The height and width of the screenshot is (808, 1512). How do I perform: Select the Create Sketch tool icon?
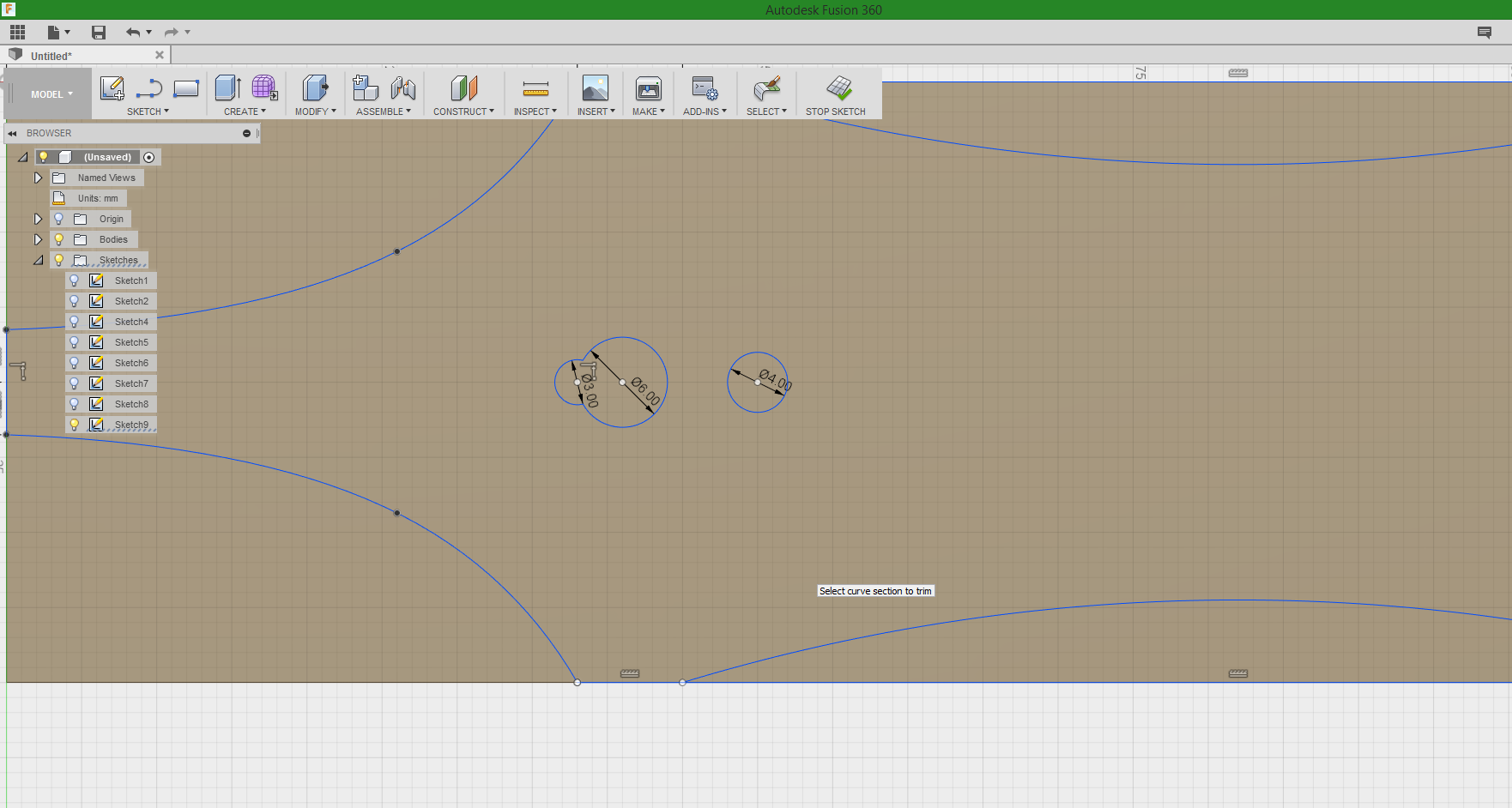pyautogui.click(x=112, y=87)
